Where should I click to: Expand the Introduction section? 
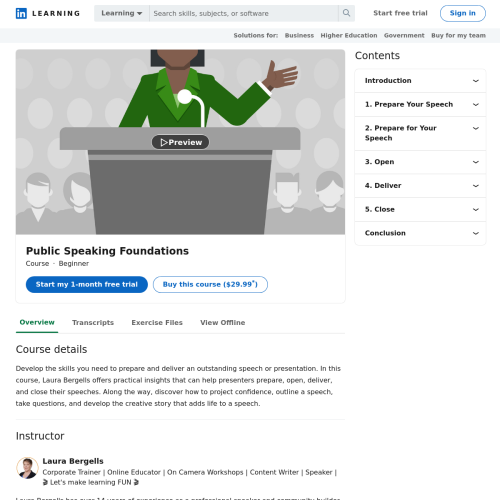420,81
